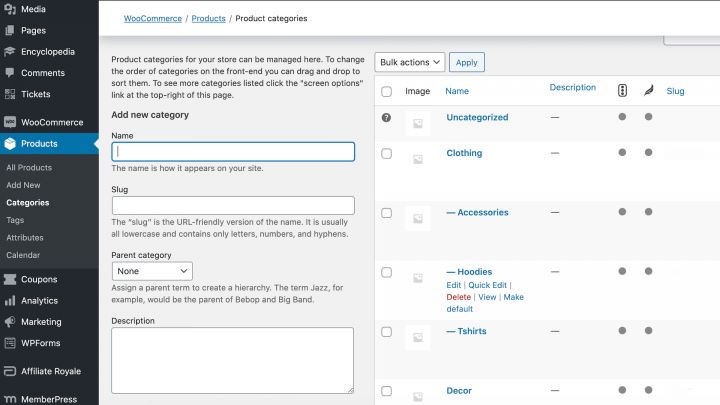720x405 pixels.
Task: Go to All Products submenu
Action: coord(29,168)
